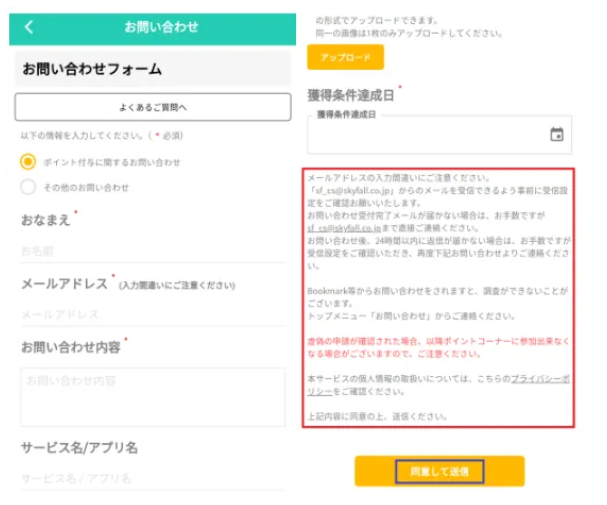Screen dimensions: 607x505
Task: Focus the お名前 name input field
Action: pos(150,251)
